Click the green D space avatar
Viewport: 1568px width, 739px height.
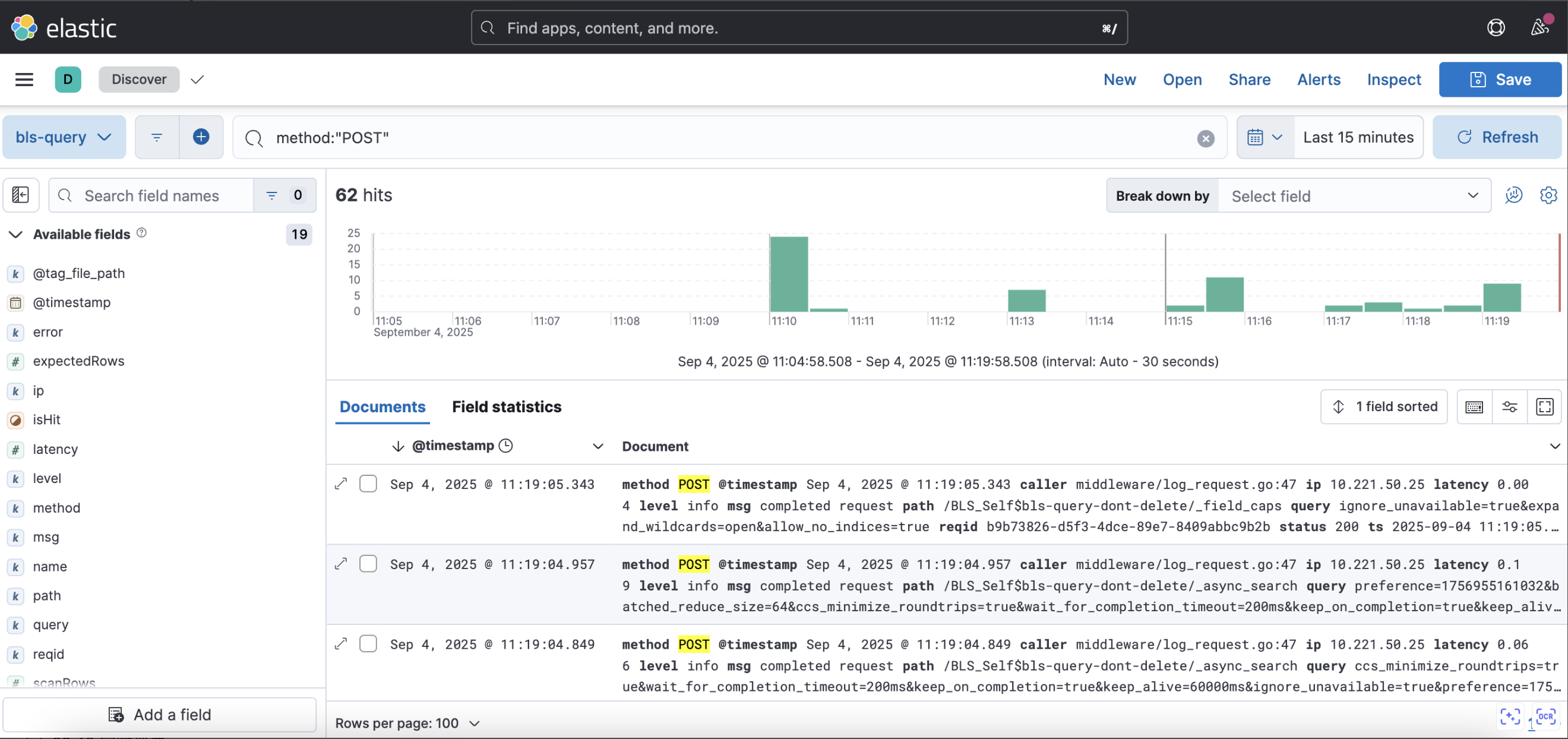(x=68, y=79)
